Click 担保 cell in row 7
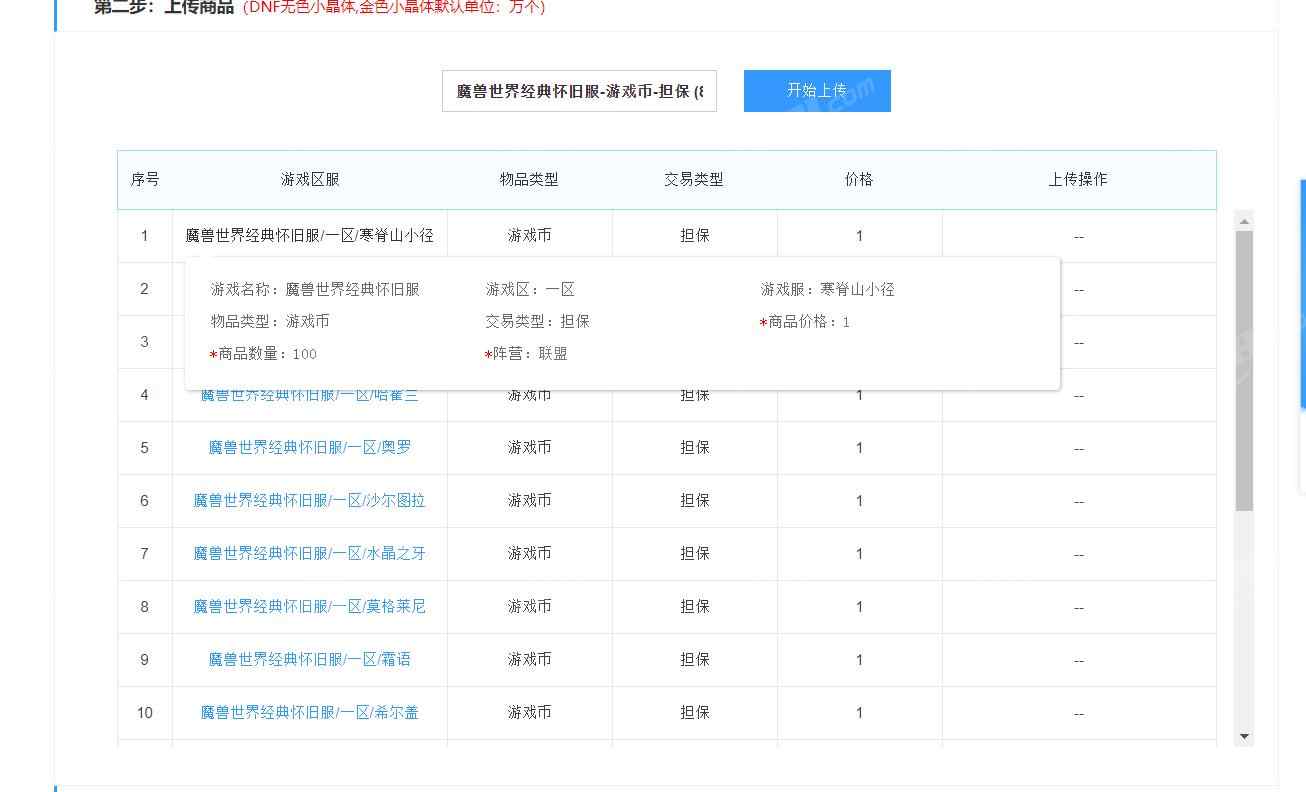Screen dimensions: 1306x792 click(x=694, y=554)
